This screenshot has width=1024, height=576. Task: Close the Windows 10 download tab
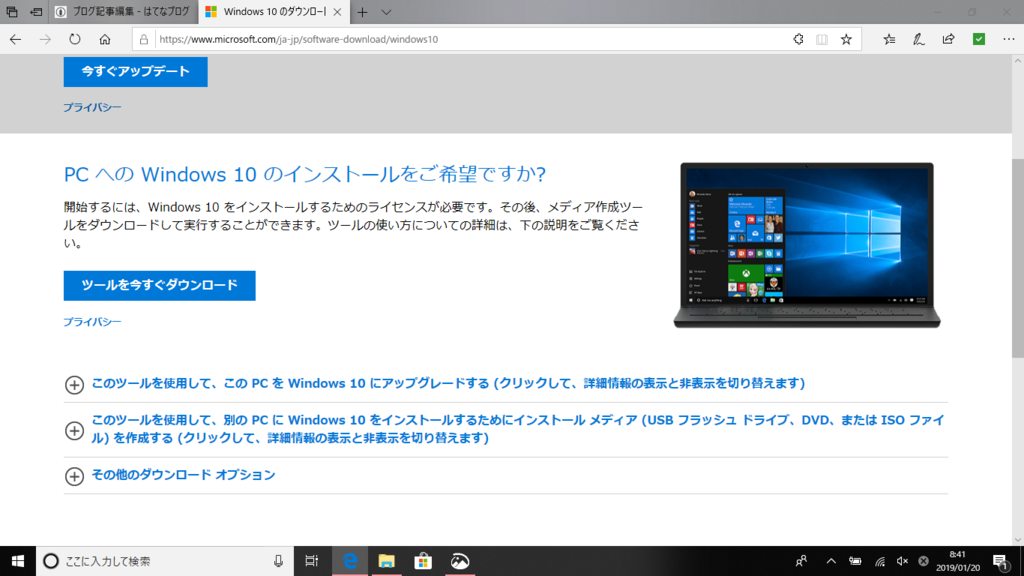[337, 12]
